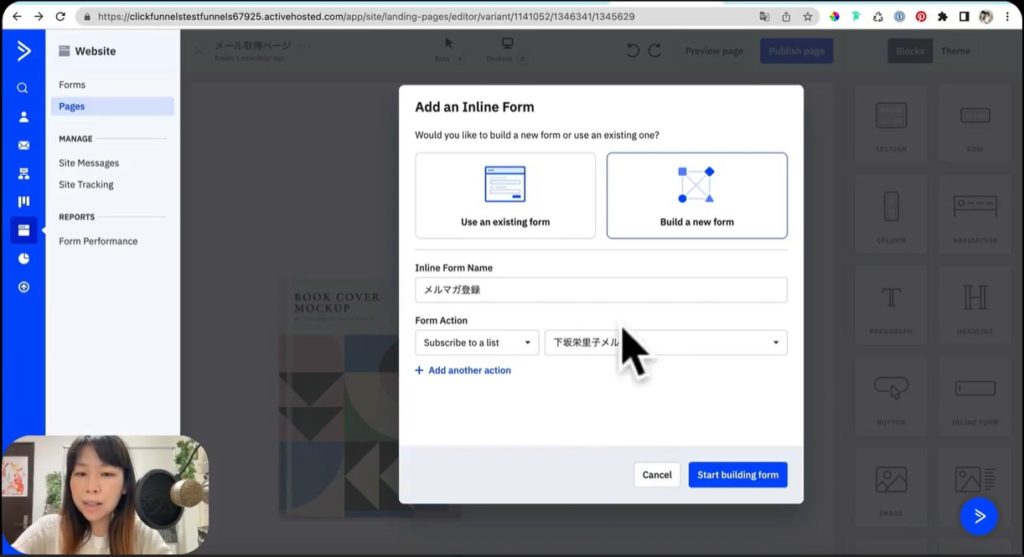The height and width of the screenshot is (557, 1024).
Task: Open Automations icon in left sidebar
Action: click(23, 173)
